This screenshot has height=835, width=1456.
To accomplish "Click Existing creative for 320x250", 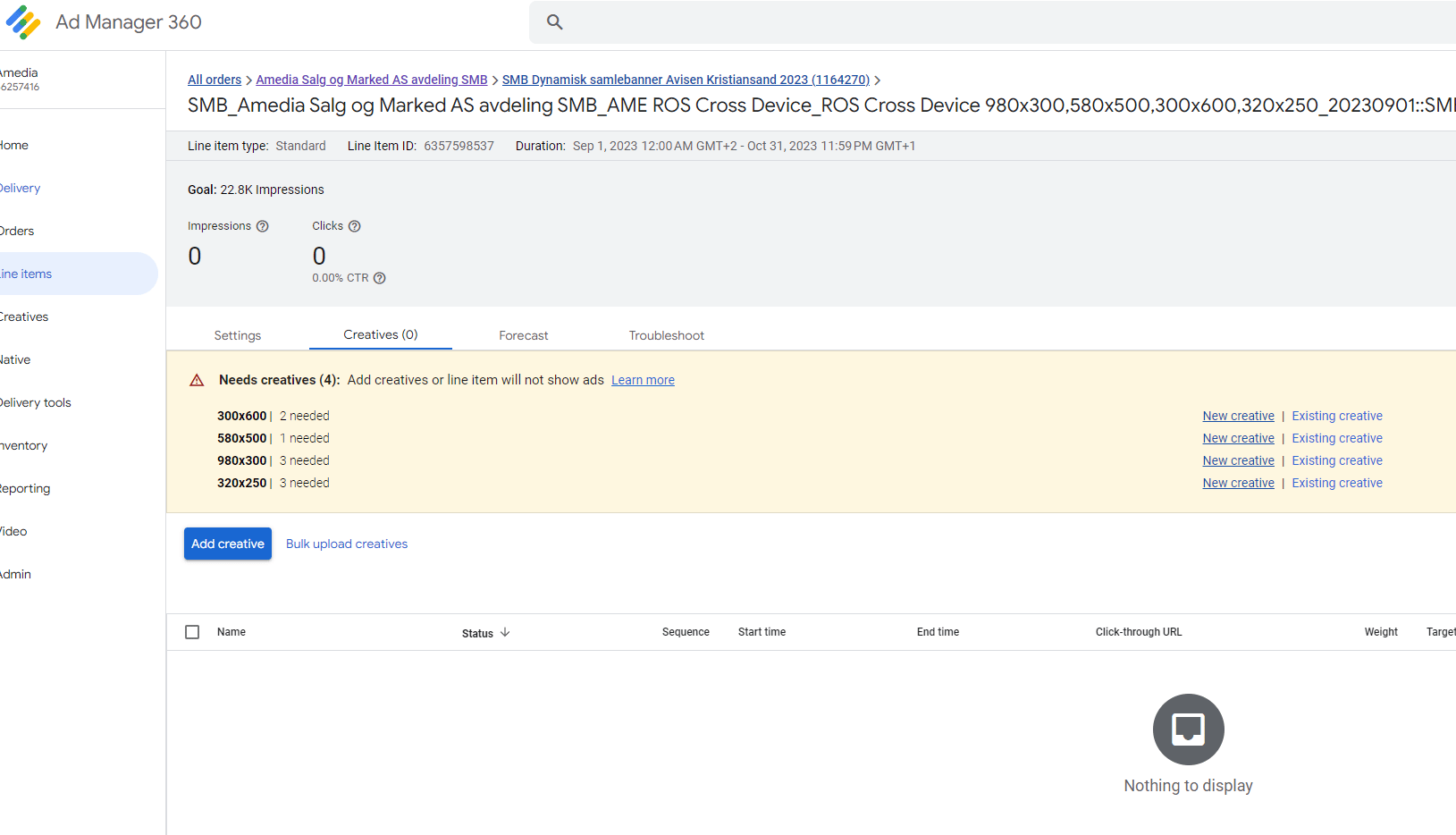I will (x=1337, y=483).
